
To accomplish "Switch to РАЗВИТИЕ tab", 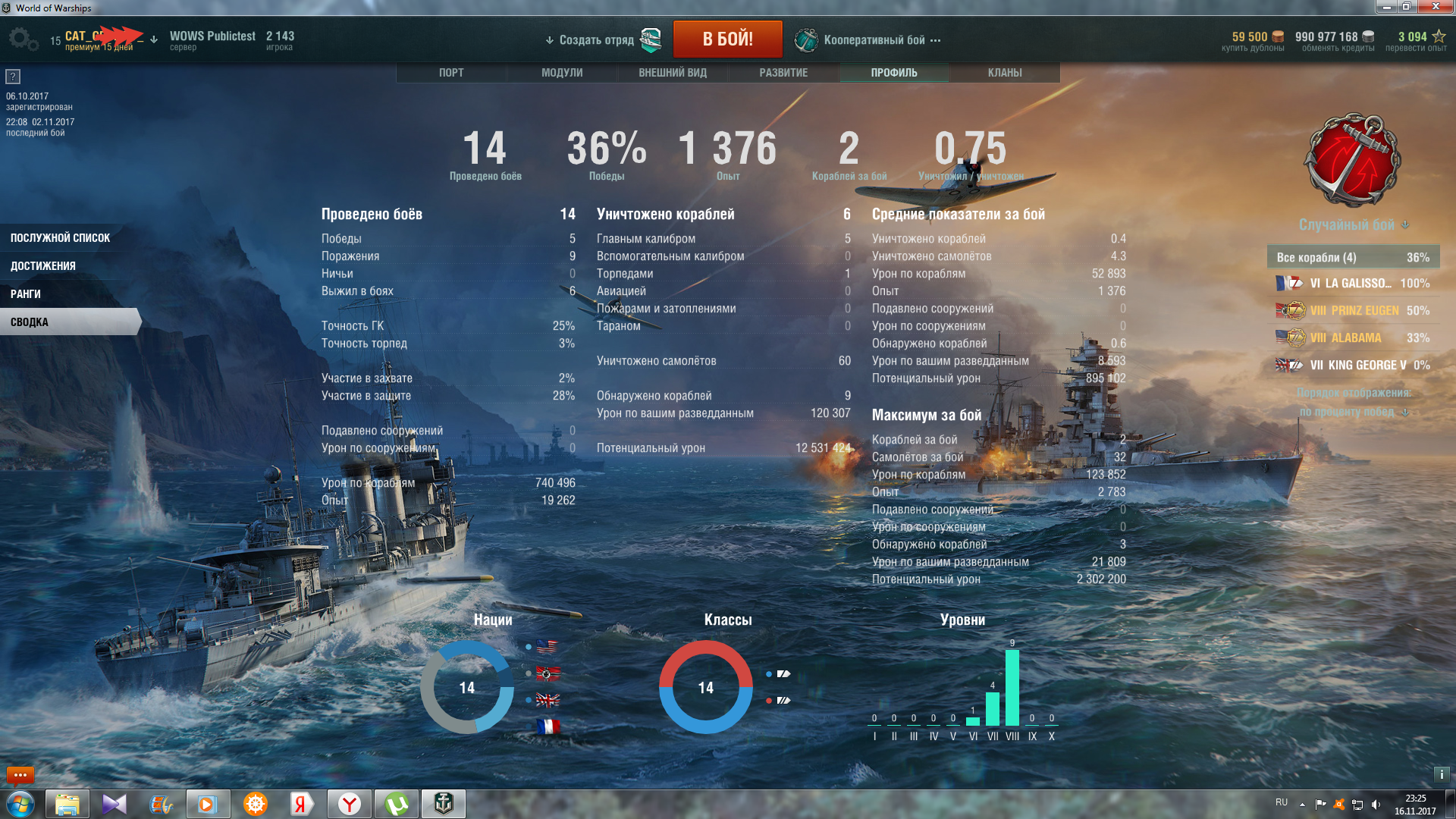I will pos(783,73).
